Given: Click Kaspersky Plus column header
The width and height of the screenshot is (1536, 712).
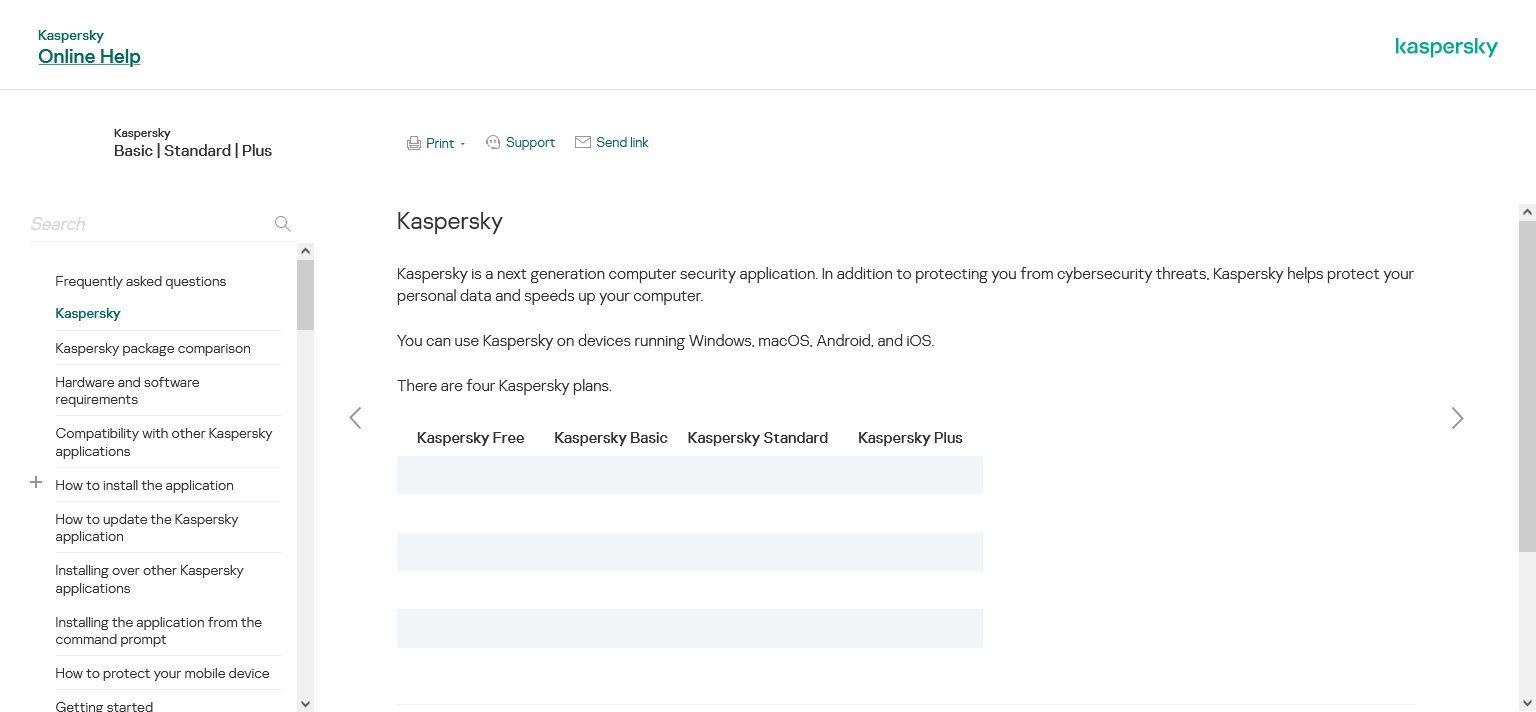Looking at the screenshot, I should point(910,438).
